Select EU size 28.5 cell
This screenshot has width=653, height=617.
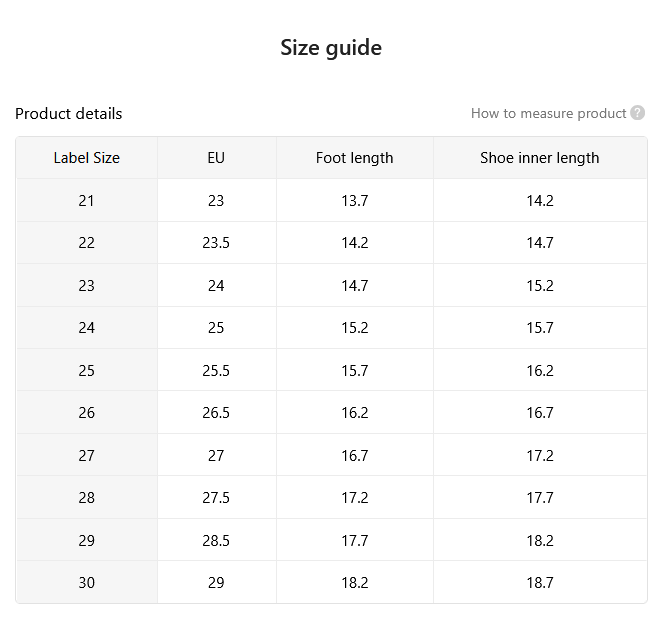(x=216, y=540)
